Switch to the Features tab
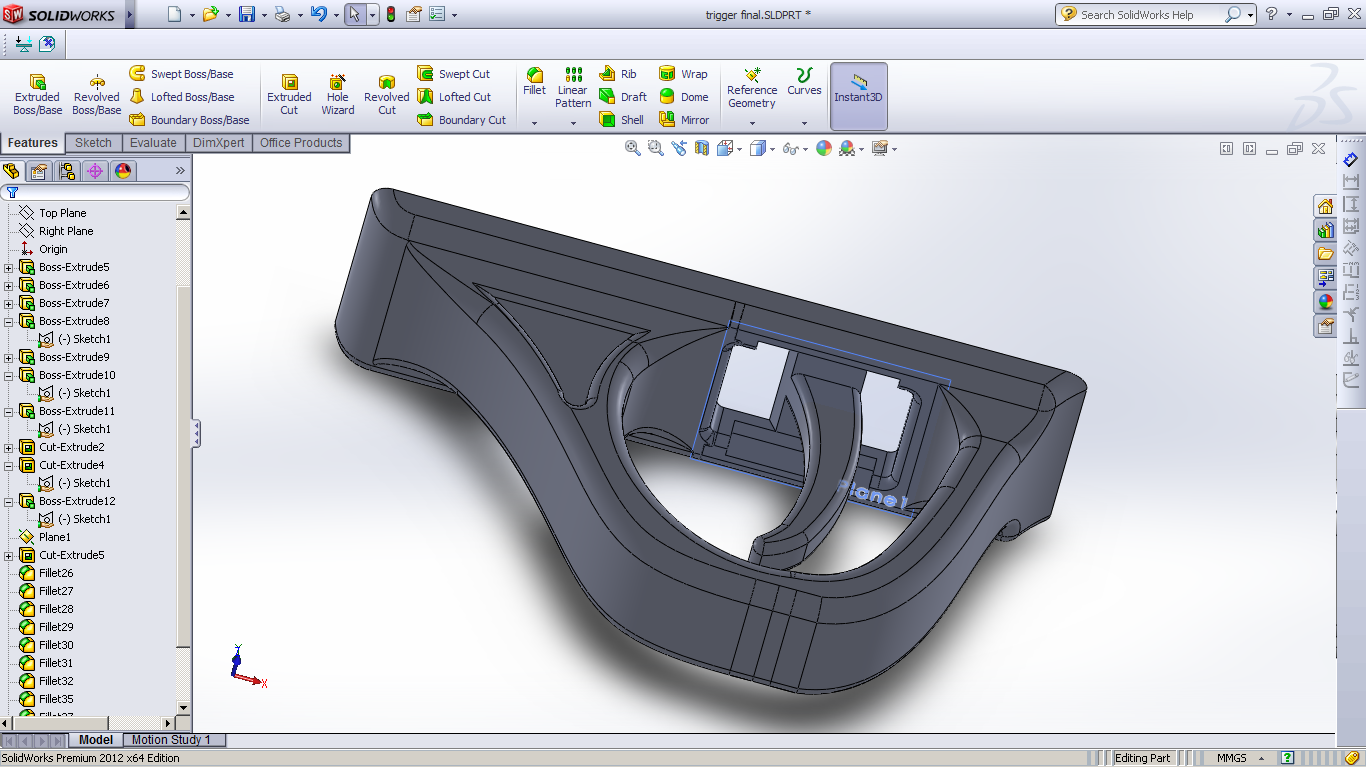The height and width of the screenshot is (768, 1366). pos(33,143)
